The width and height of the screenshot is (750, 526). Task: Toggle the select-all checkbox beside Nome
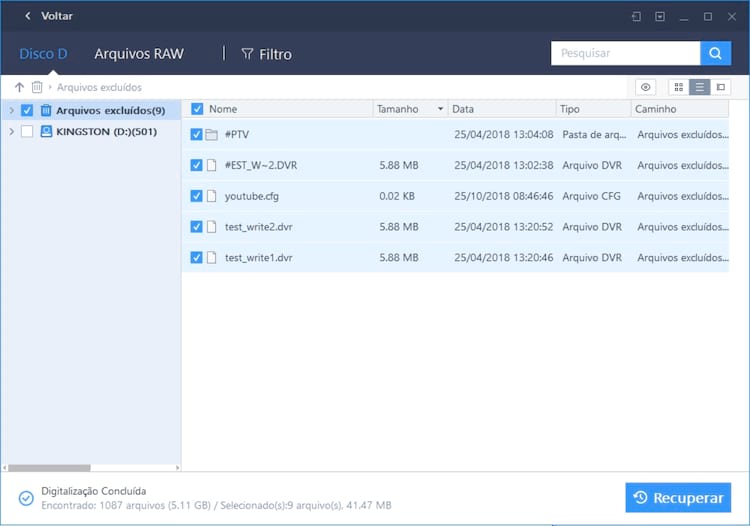(x=197, y=109)
